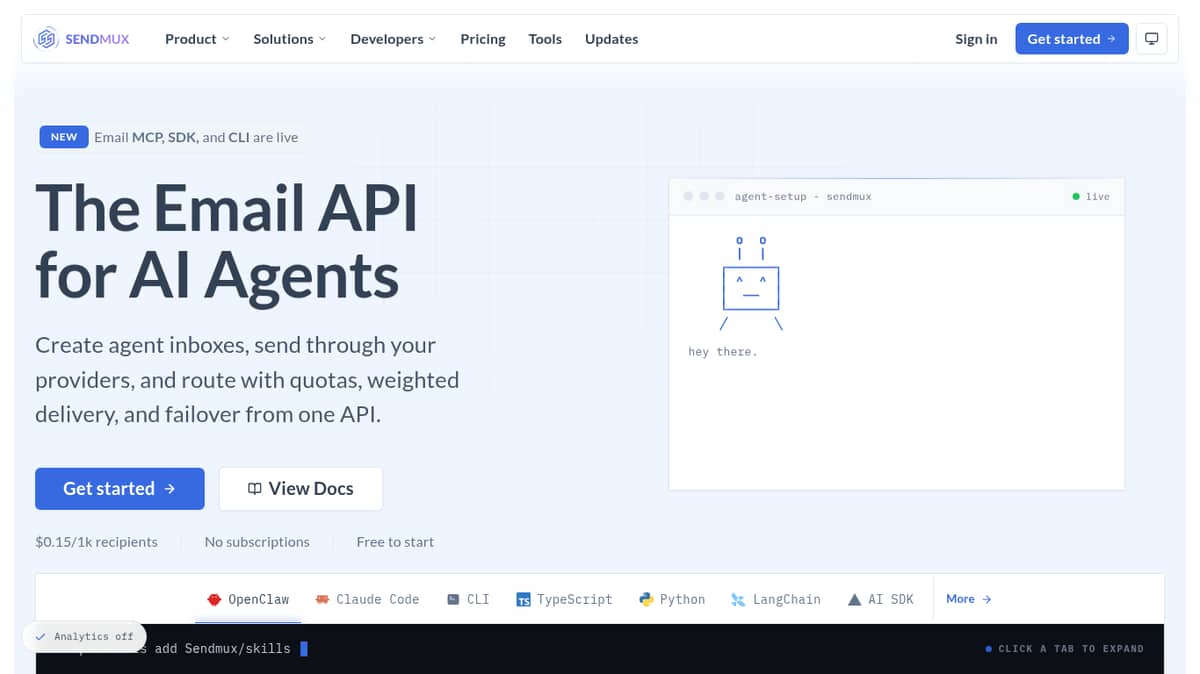Switch to the TypeScript tab
The width and height of the screenshot is (1200, 674).
tap(564, 599)
